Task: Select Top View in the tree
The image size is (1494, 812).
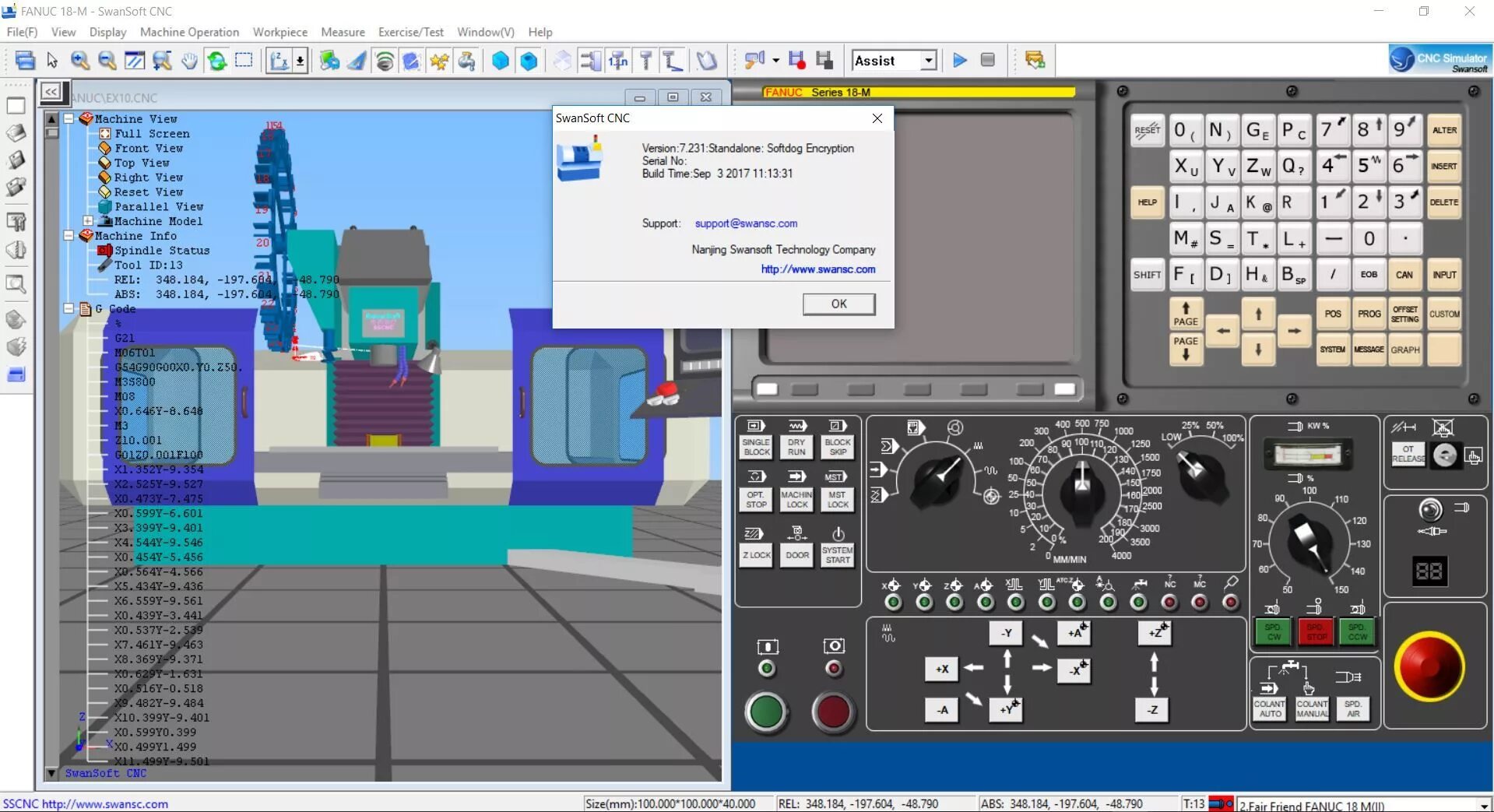Action: pos(142,163)
